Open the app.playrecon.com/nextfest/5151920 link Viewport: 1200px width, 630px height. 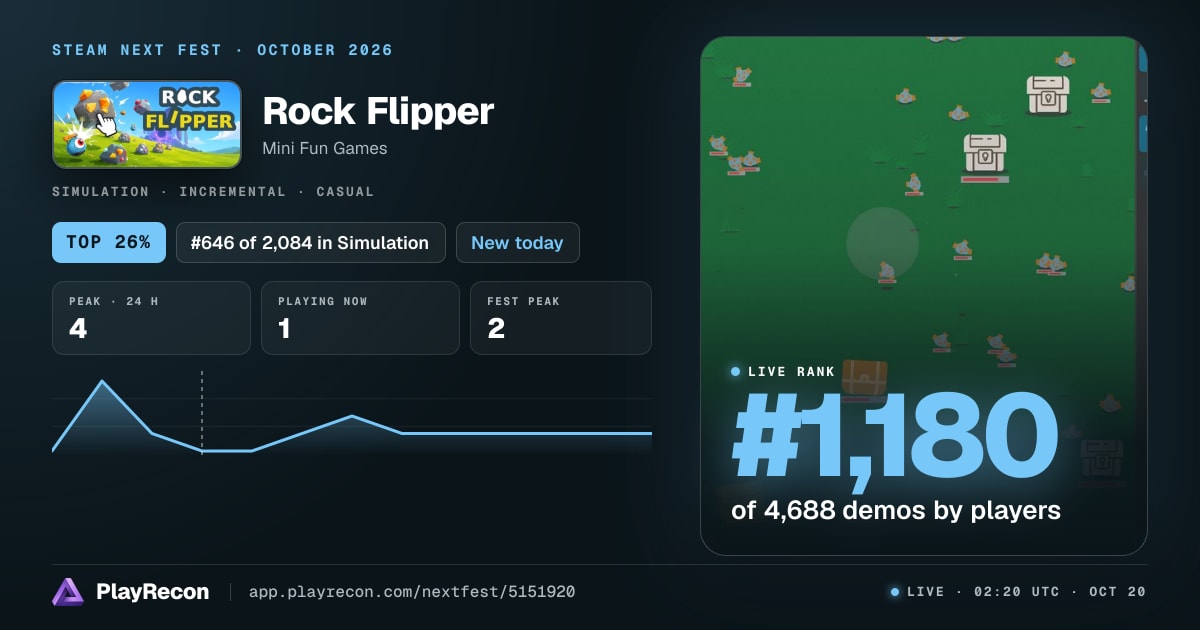[x=411, y=592]
